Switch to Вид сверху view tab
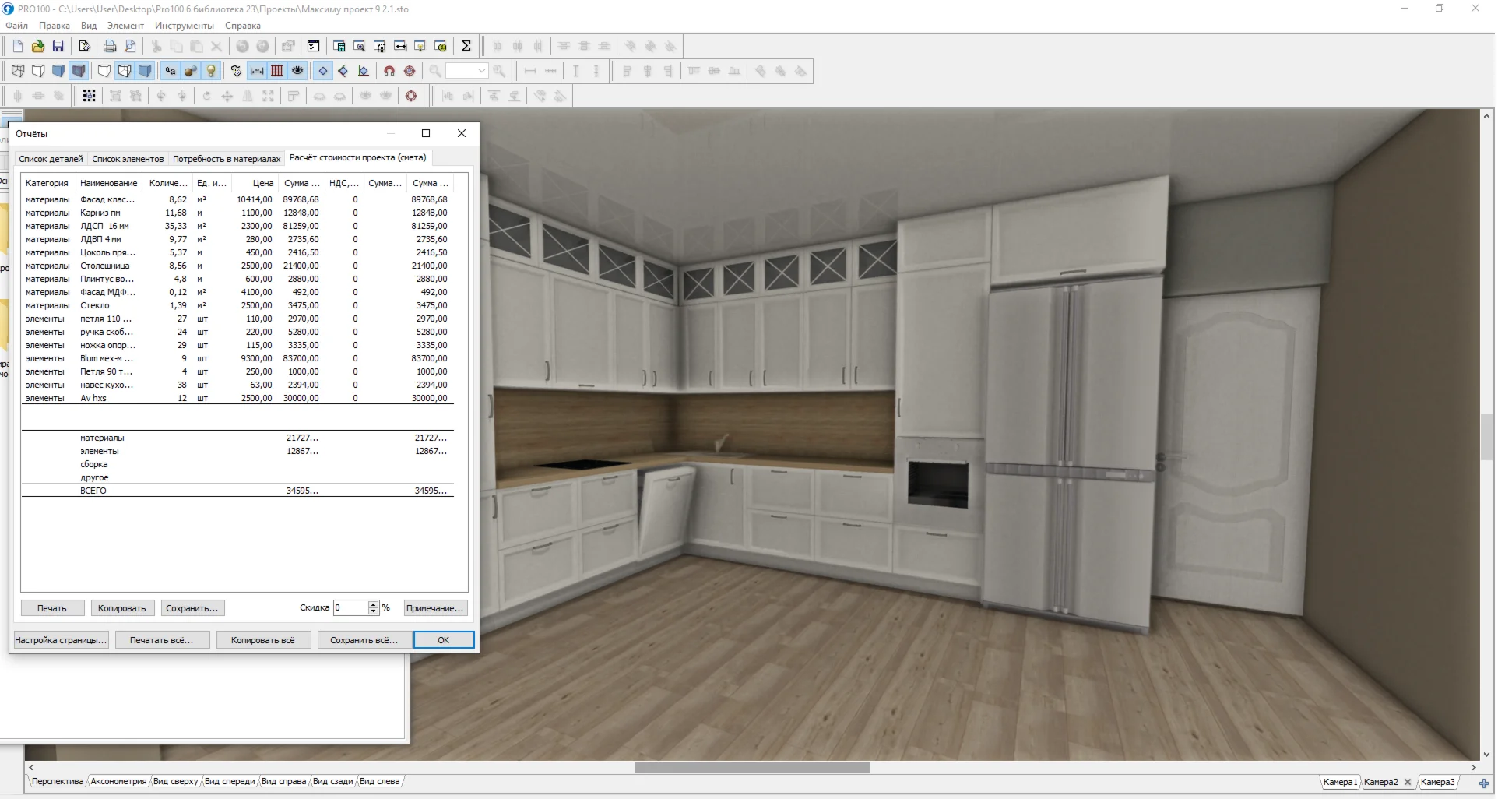 175,781
